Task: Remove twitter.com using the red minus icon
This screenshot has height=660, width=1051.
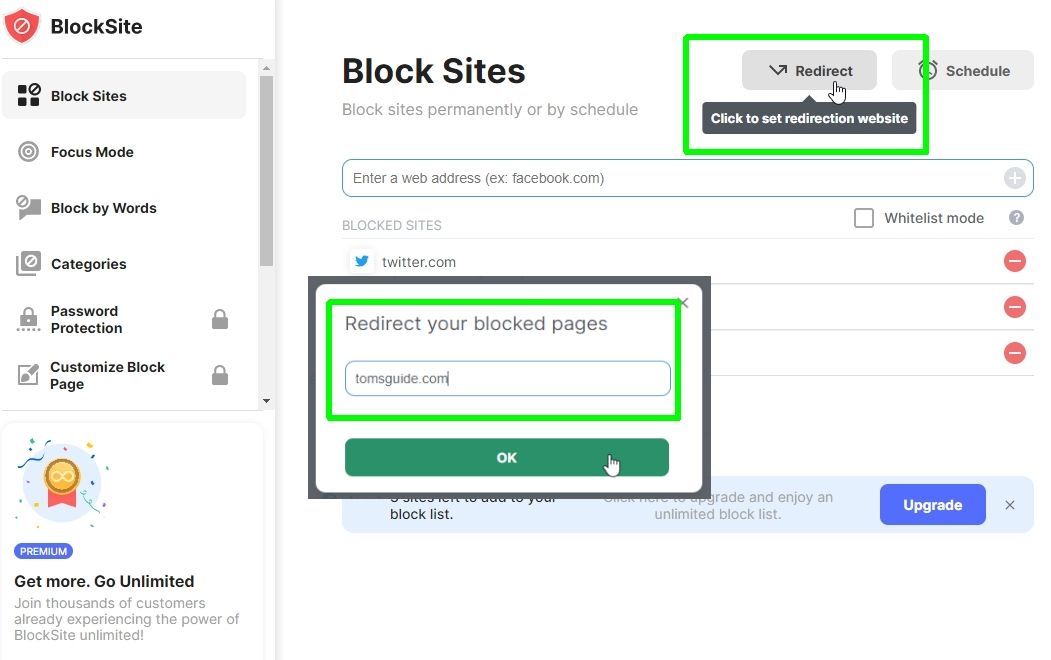Action: point(1014,261)
